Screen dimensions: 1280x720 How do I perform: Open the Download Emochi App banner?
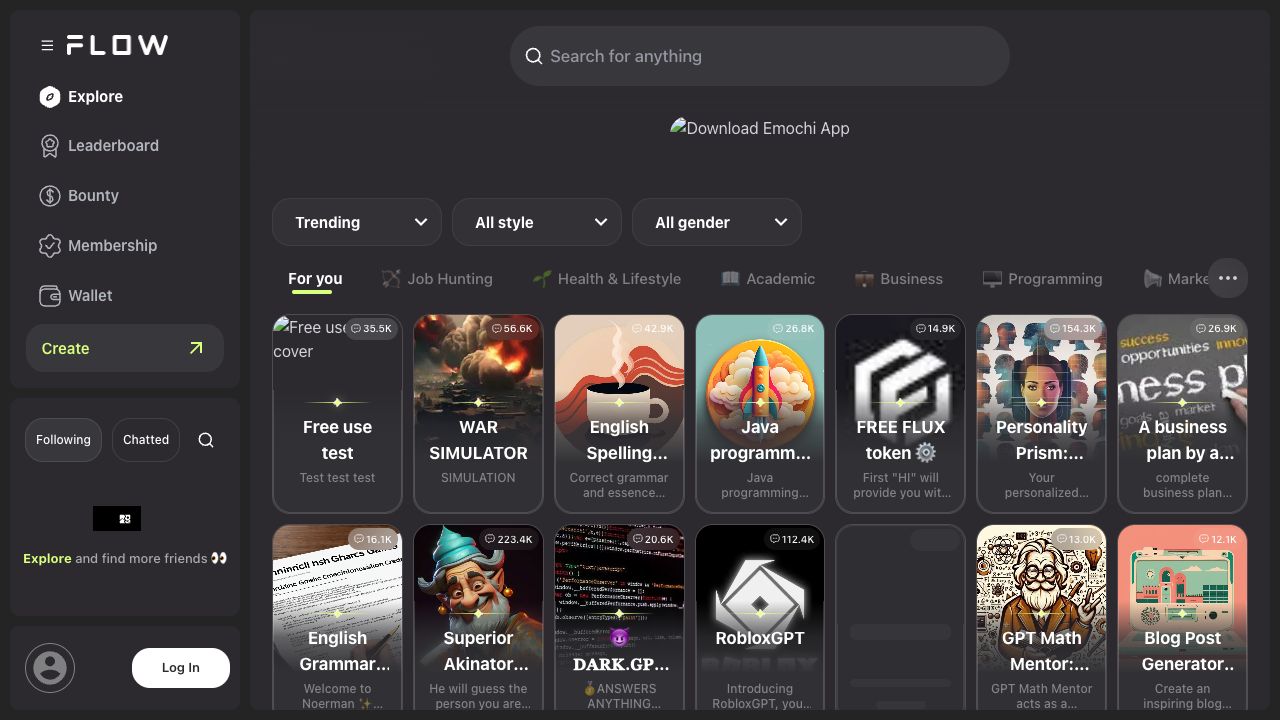click(760, 128)
